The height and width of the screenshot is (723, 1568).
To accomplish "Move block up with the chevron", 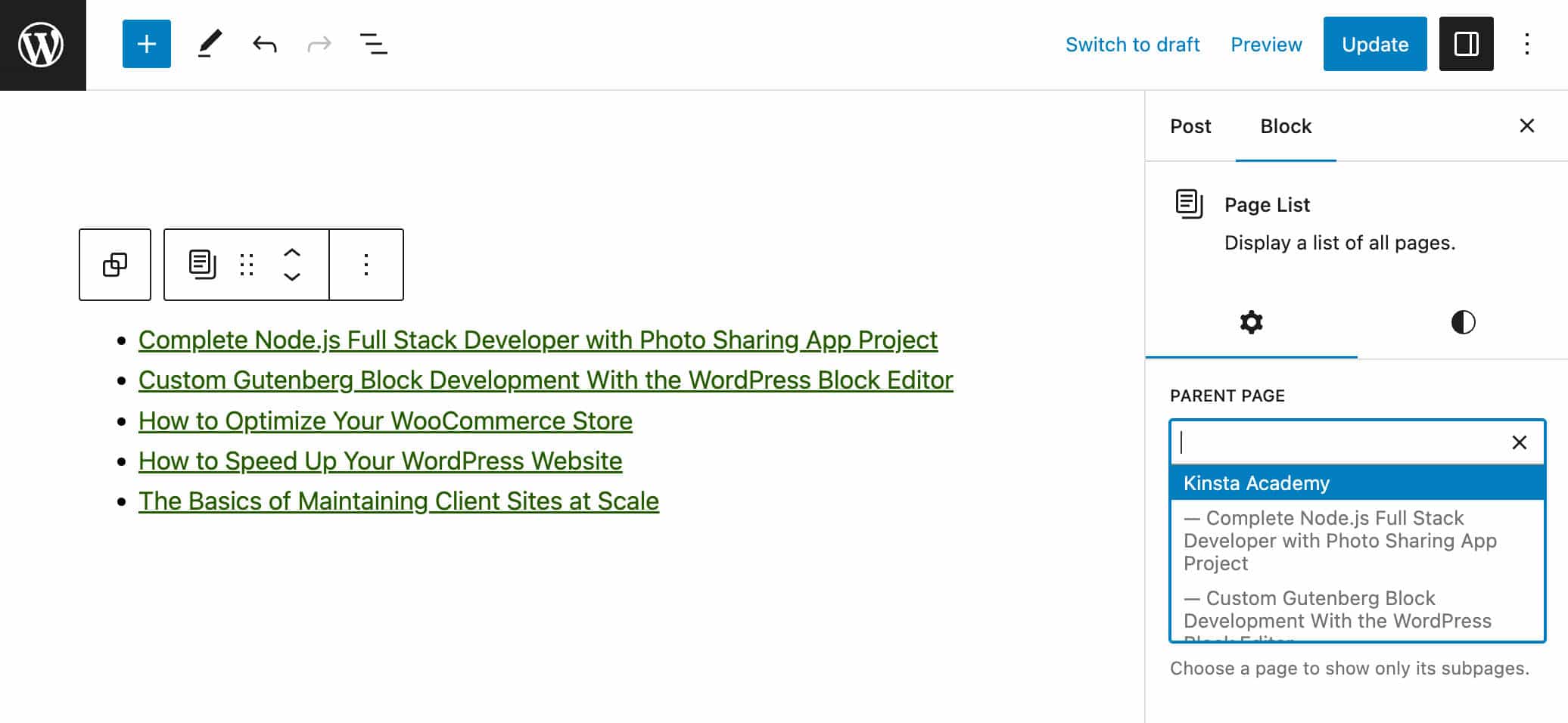I will [292, 253].
